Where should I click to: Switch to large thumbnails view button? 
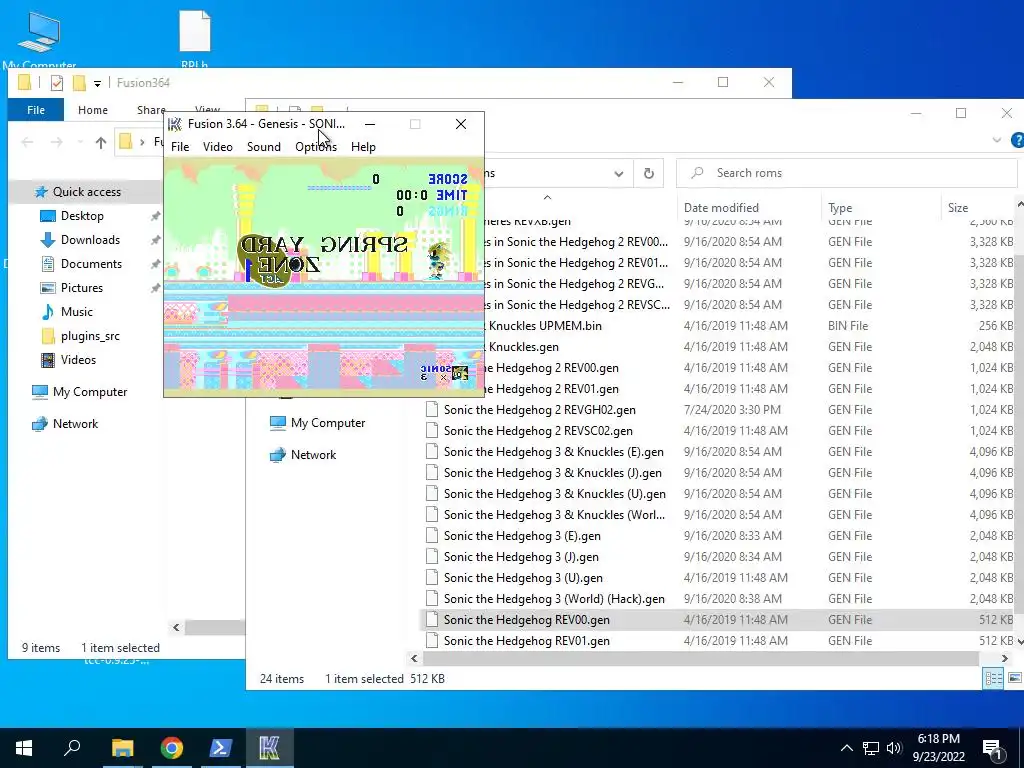1014,679
